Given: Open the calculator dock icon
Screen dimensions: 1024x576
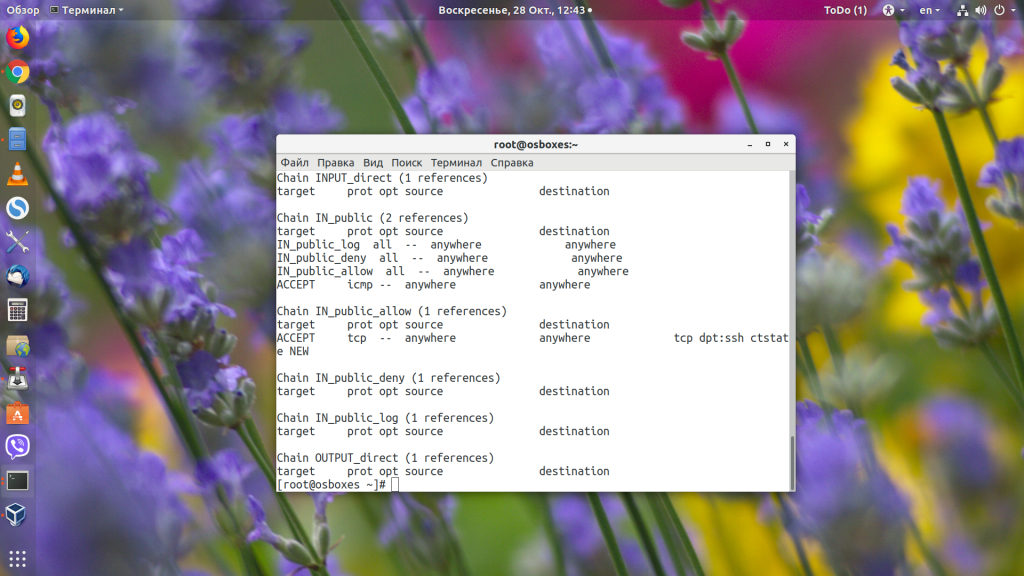Looking at the screenshot, I should [x=18, y=311].
